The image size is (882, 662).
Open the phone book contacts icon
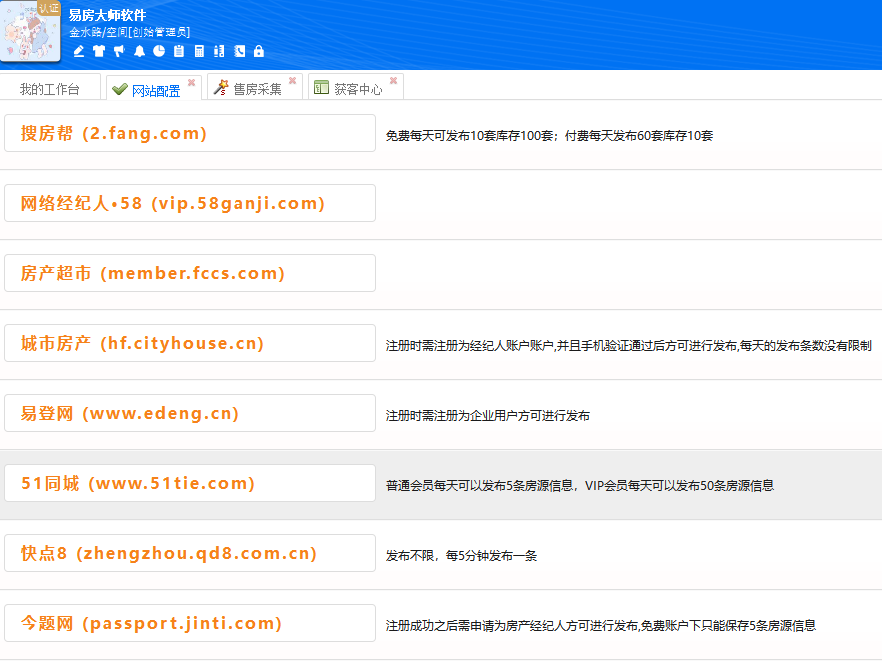[240, 51]
